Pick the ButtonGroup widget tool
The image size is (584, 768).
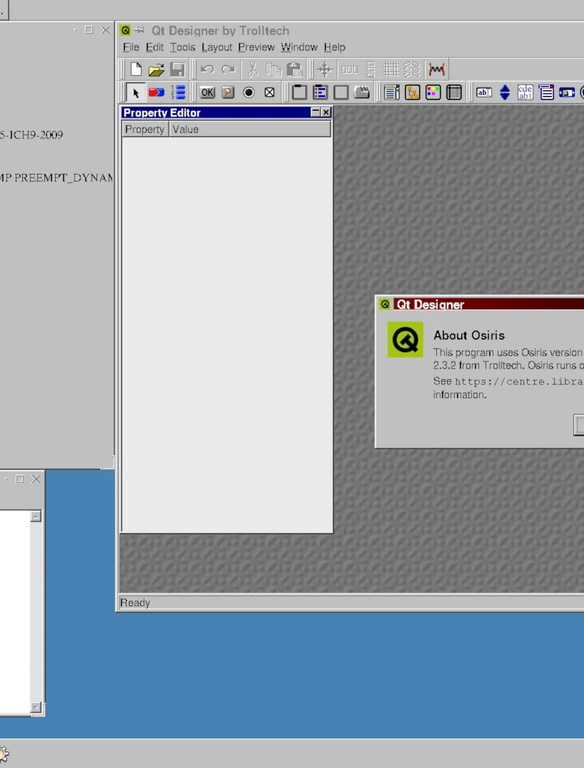(320, 93)
